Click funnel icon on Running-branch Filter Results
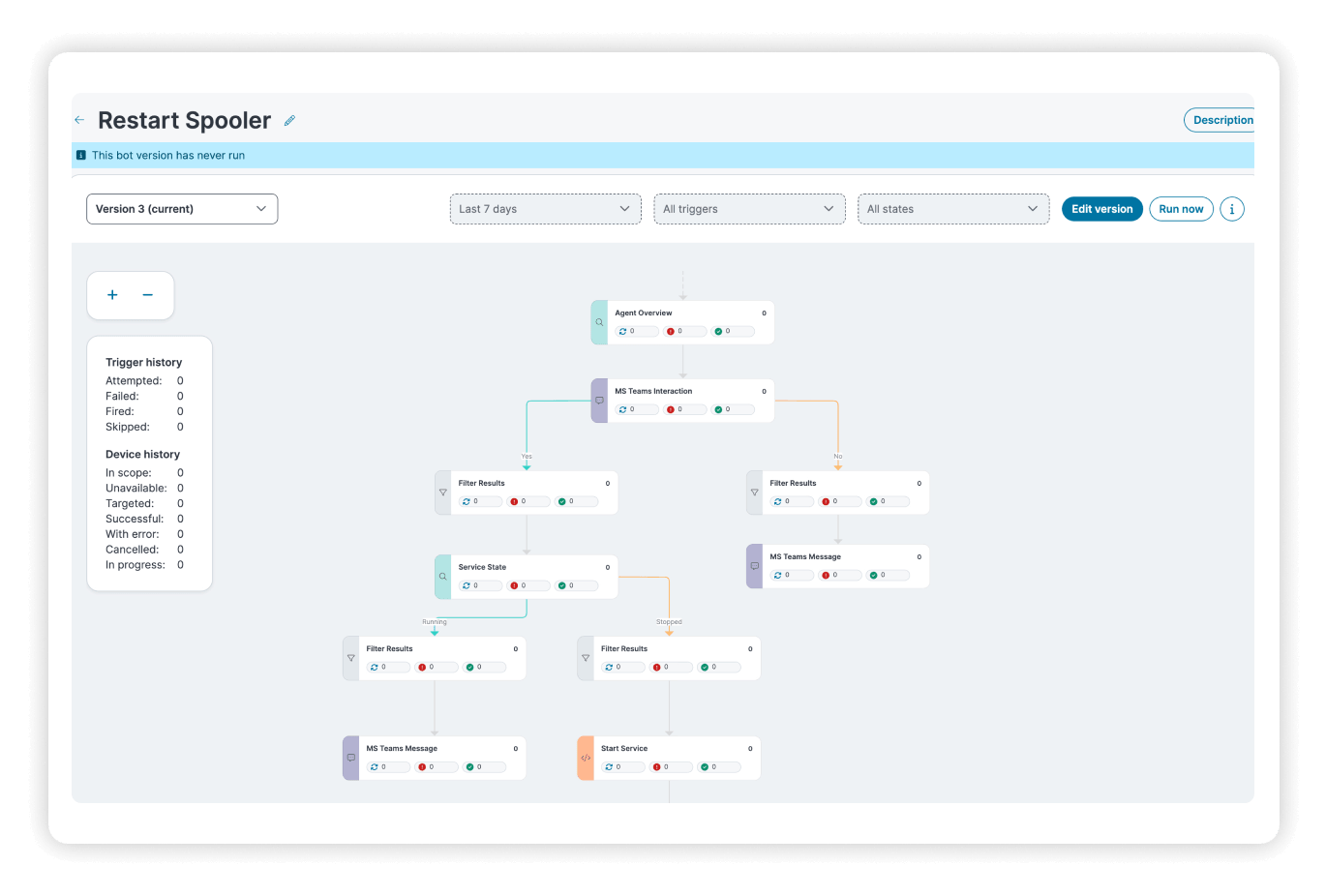 [x=350, y=658]
